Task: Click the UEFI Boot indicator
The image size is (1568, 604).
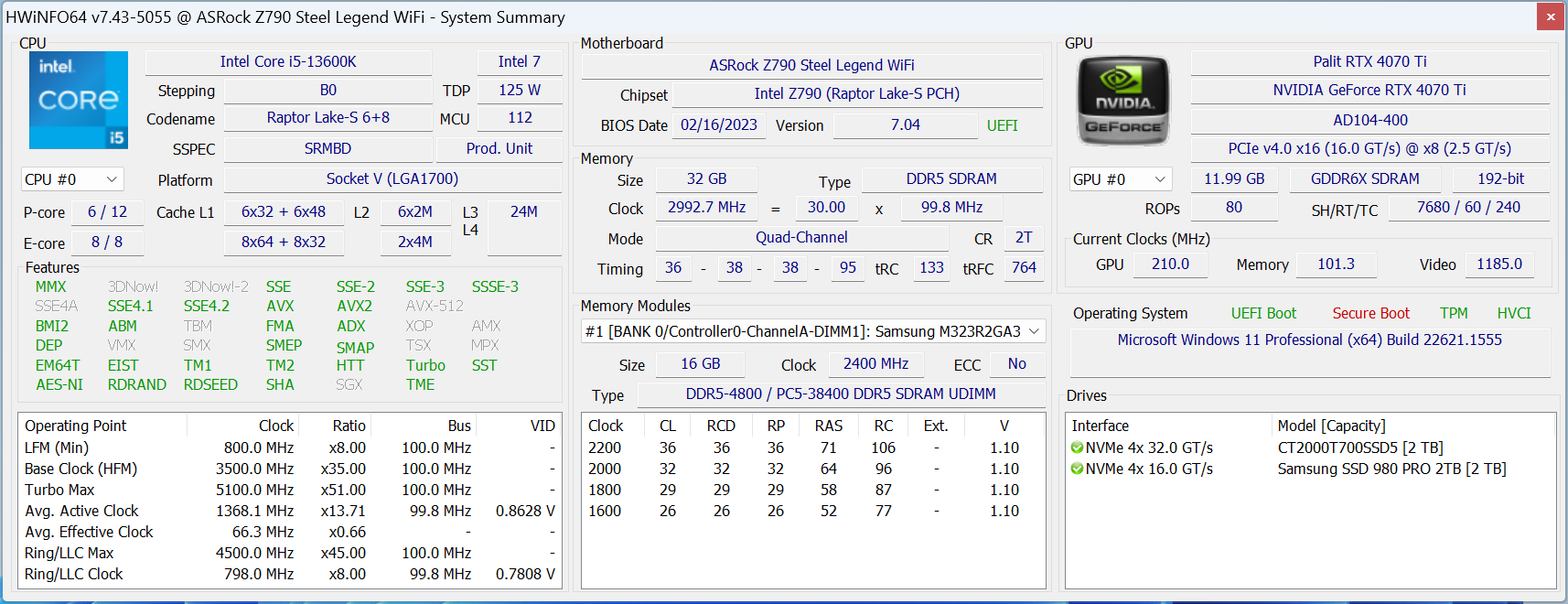Action: [x=1263, y=314]
